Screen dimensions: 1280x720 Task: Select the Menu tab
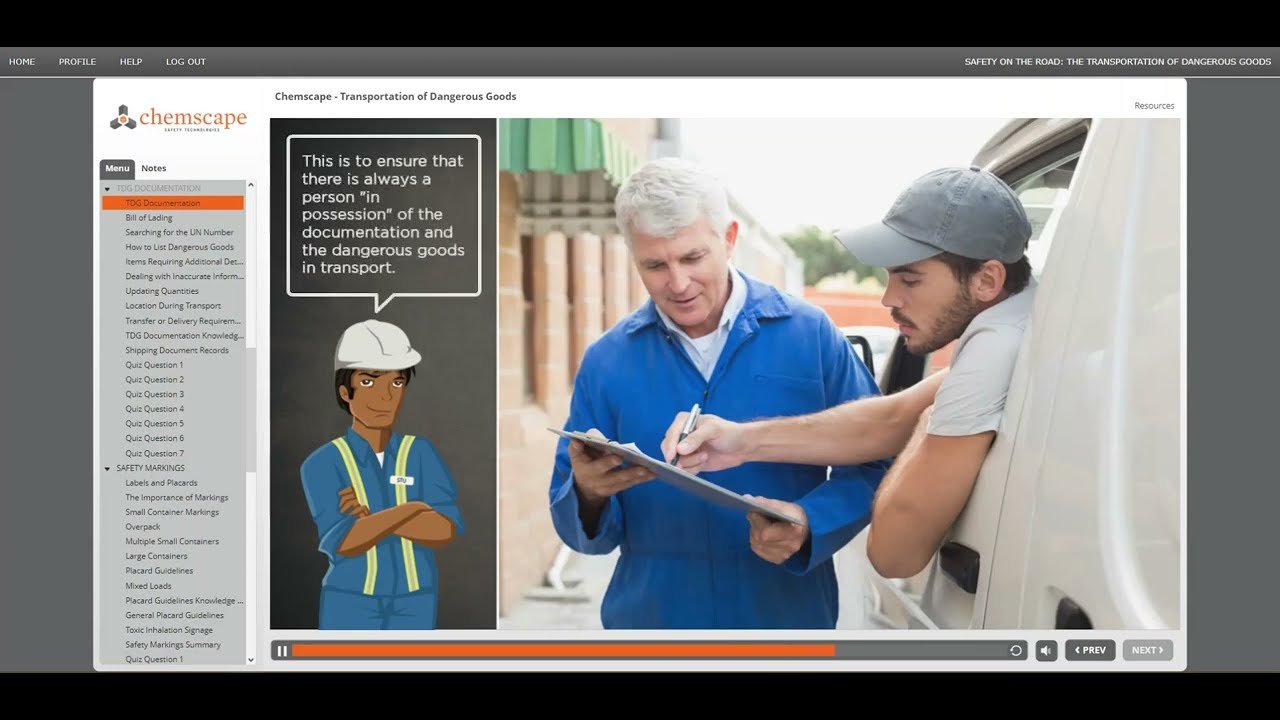(x=117, y=169)
